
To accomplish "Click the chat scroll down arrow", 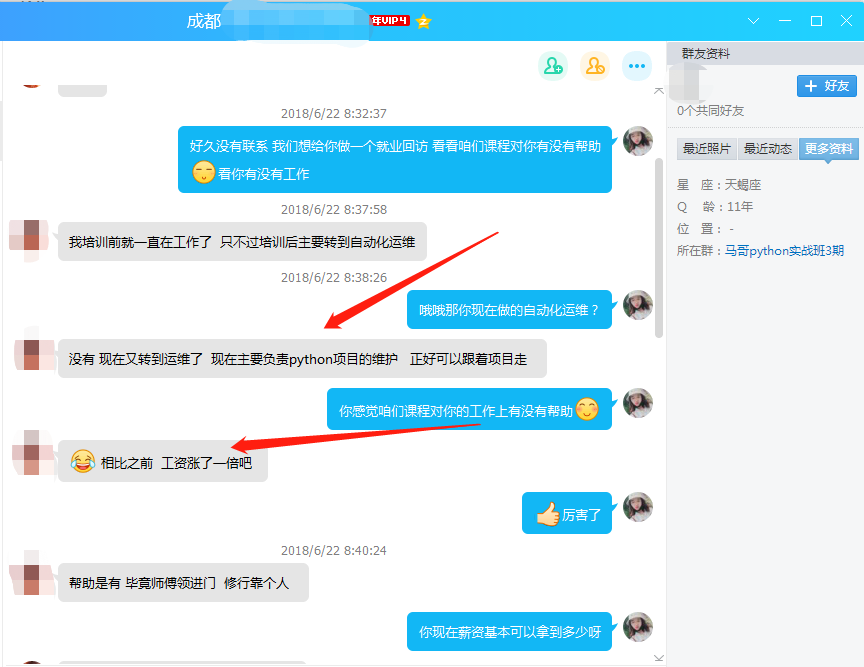I will pyautogui.click(x=658, y=657).
